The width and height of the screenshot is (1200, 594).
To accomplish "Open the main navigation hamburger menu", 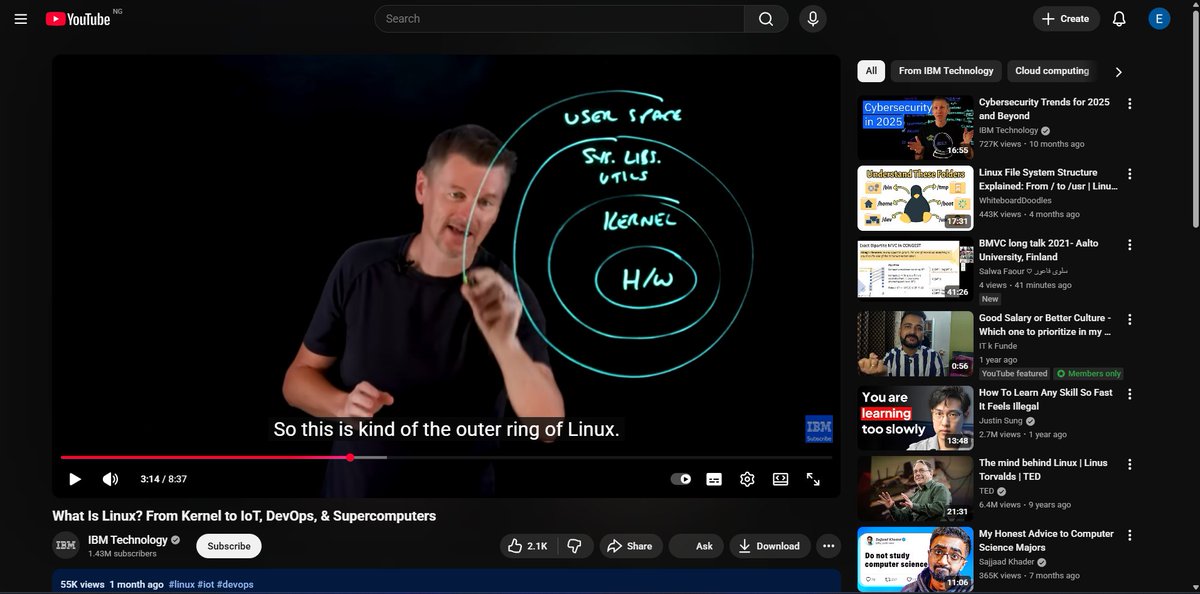I will coord(20,18).
